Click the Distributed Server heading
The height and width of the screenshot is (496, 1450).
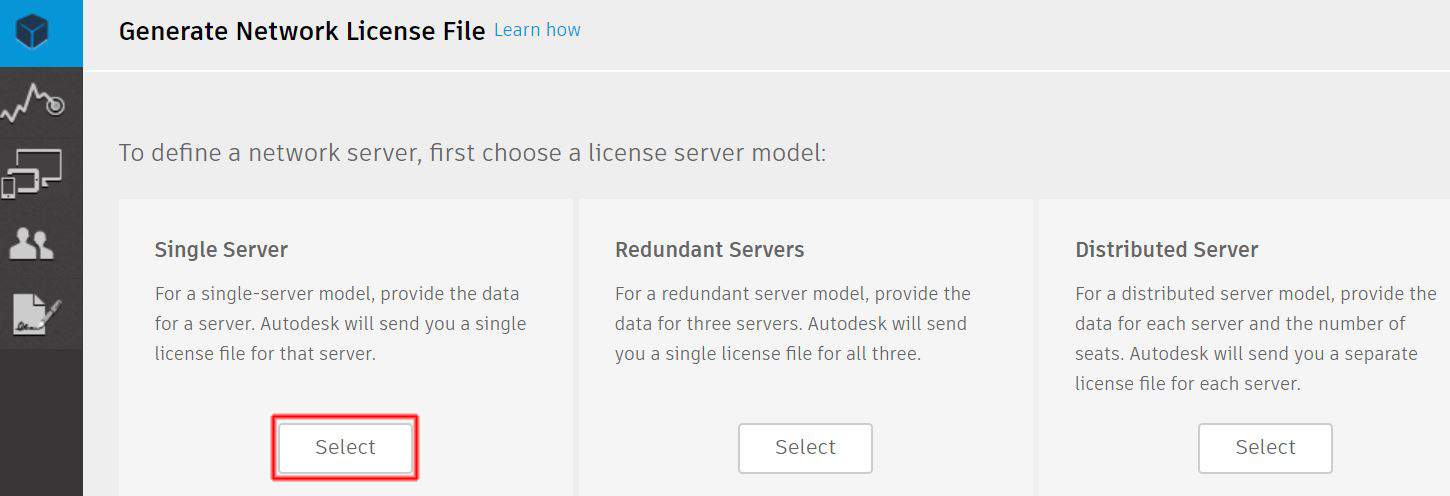[1166, 250]
